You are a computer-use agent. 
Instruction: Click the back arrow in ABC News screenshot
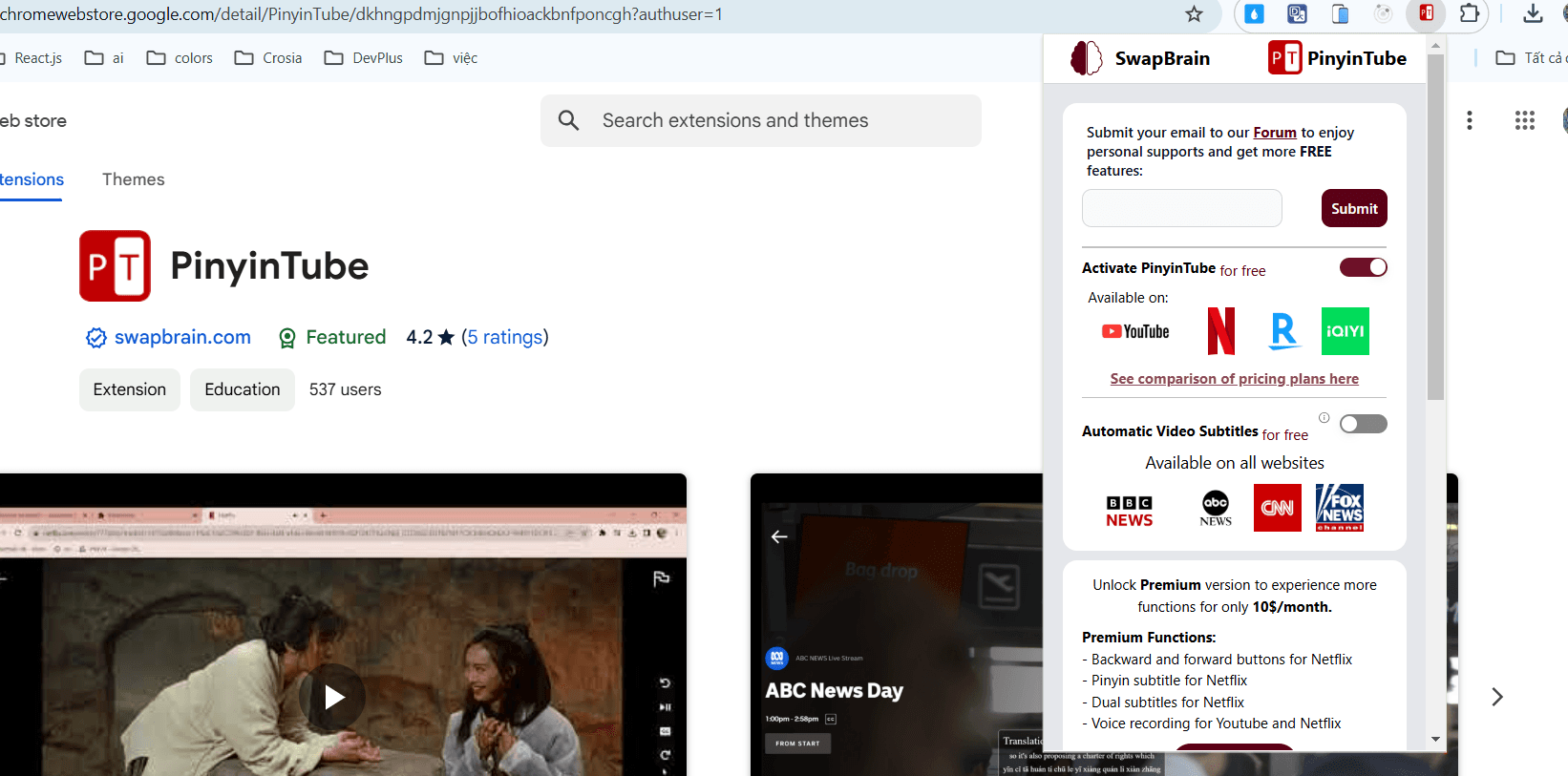(779, 536)
